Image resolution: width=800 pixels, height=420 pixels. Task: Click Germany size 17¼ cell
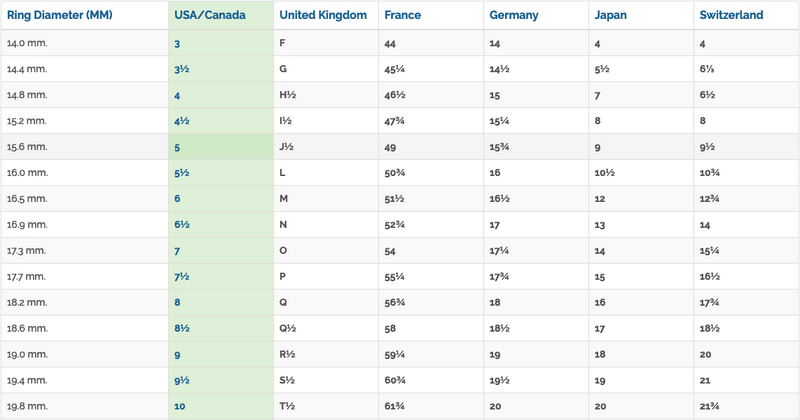tap(500, 251)
